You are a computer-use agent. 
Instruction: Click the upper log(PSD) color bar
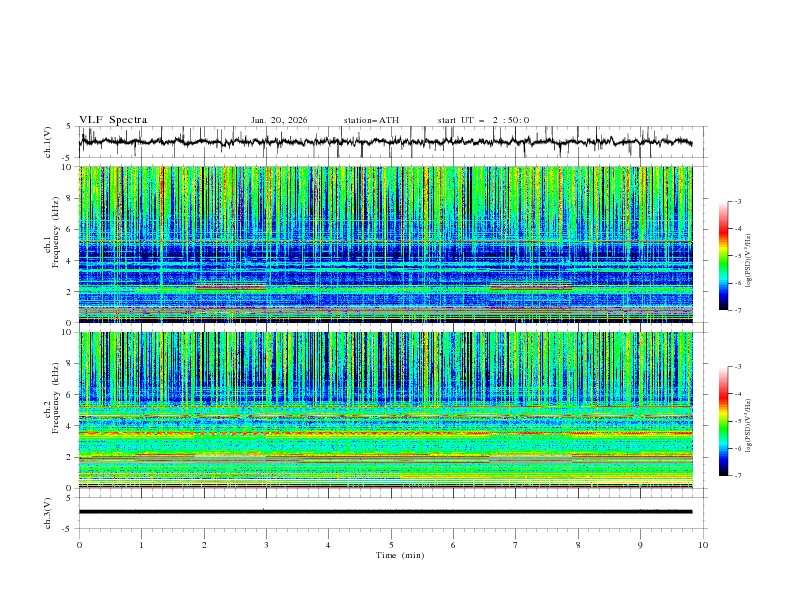pos(723,256)
